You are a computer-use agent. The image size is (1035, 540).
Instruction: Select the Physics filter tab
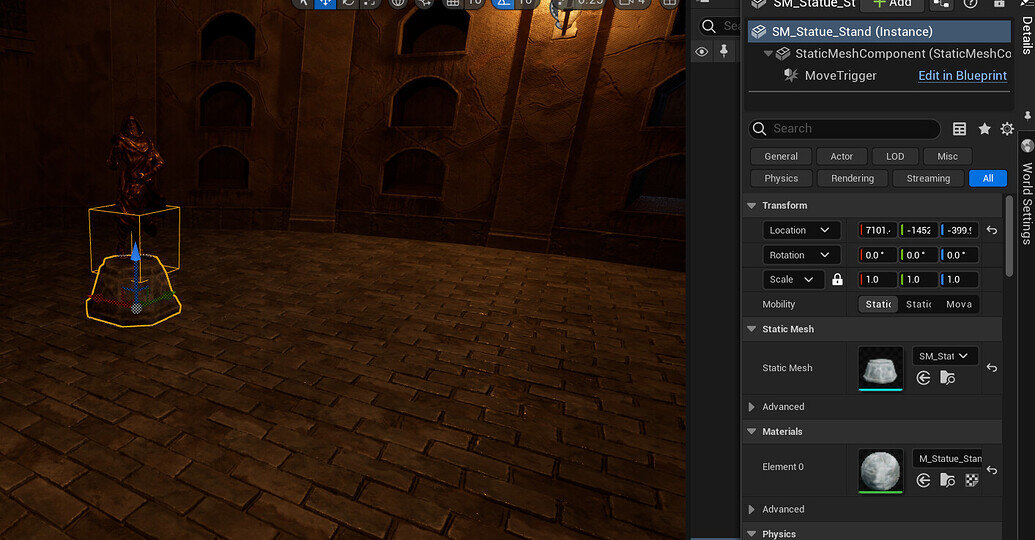[781, 178]
